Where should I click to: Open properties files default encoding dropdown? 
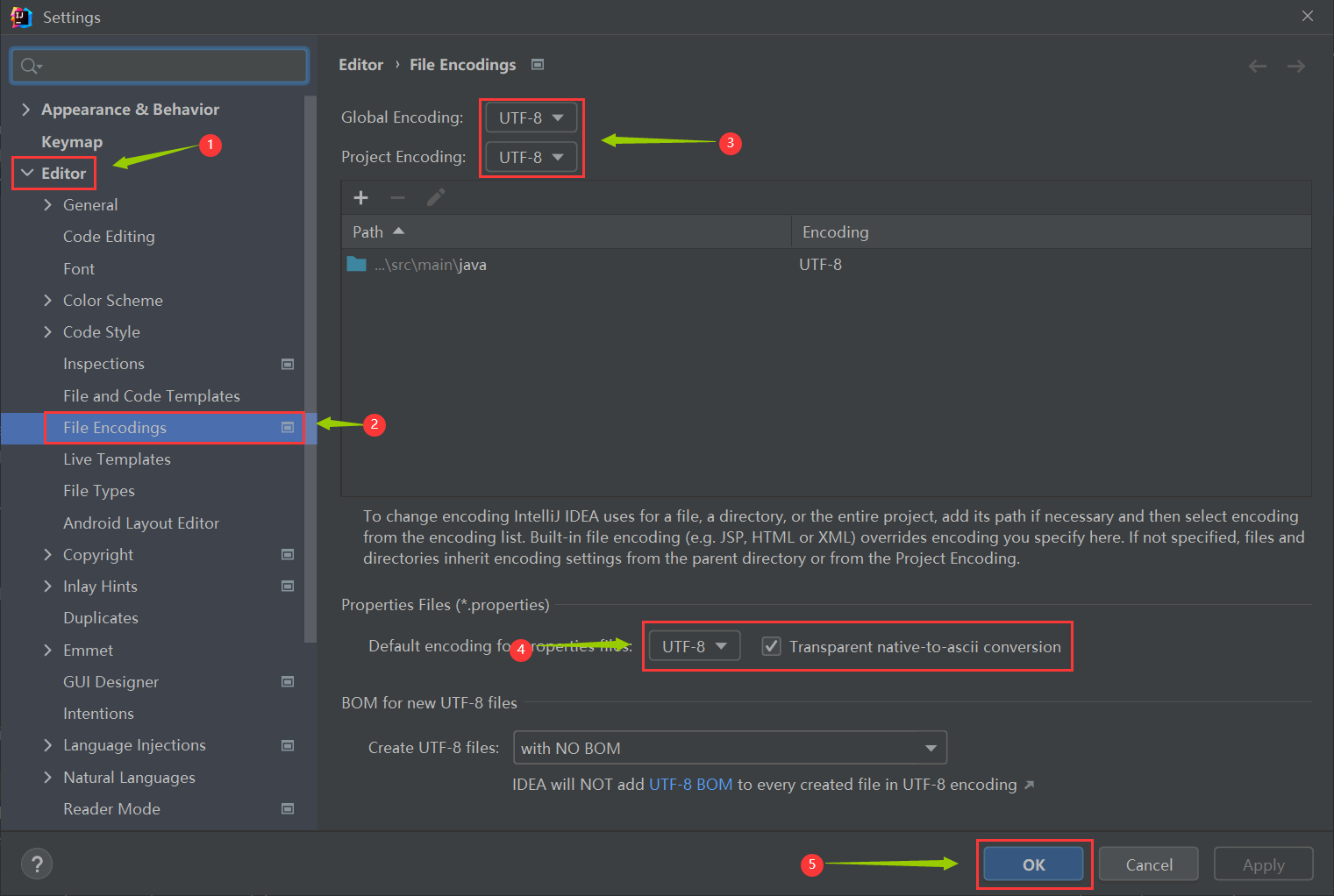(695, 646)
